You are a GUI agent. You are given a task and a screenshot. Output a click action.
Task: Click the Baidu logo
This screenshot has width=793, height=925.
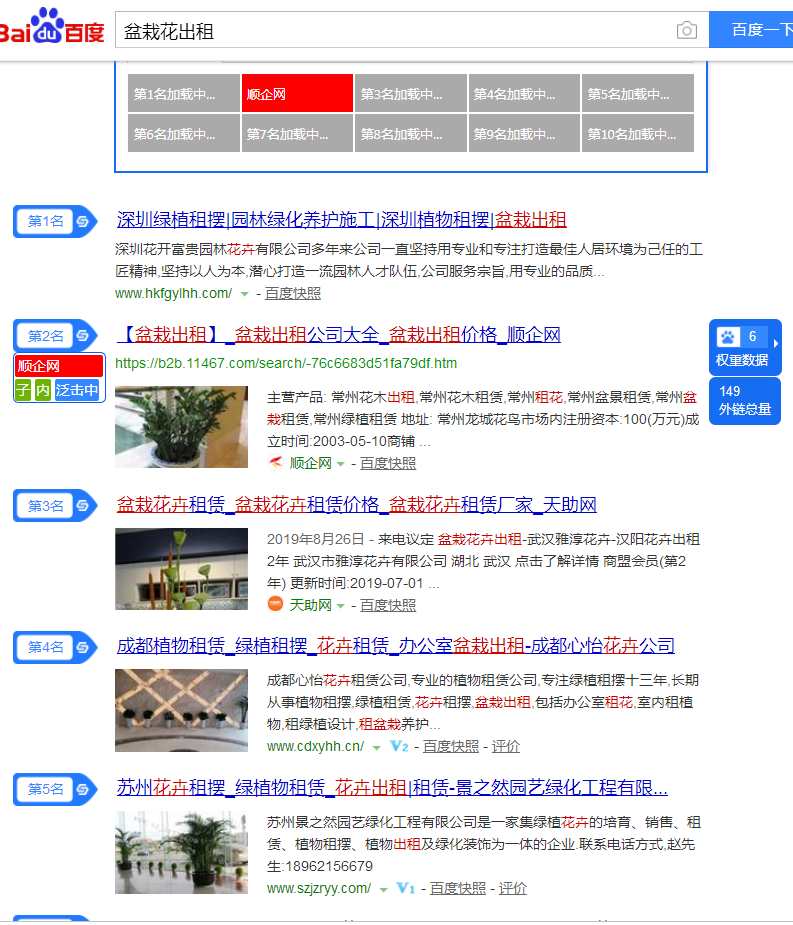(52, 27)
